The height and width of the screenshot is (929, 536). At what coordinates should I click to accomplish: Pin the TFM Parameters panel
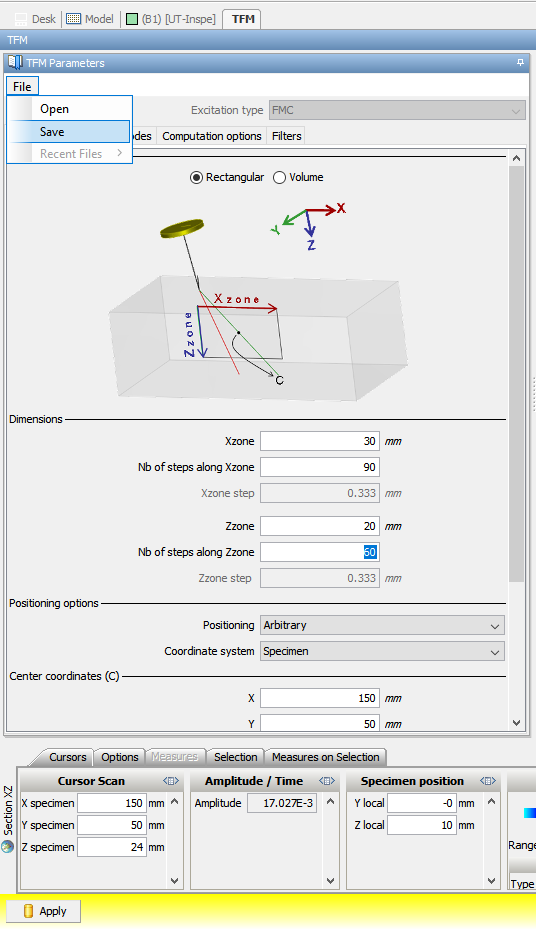point(520,62)
